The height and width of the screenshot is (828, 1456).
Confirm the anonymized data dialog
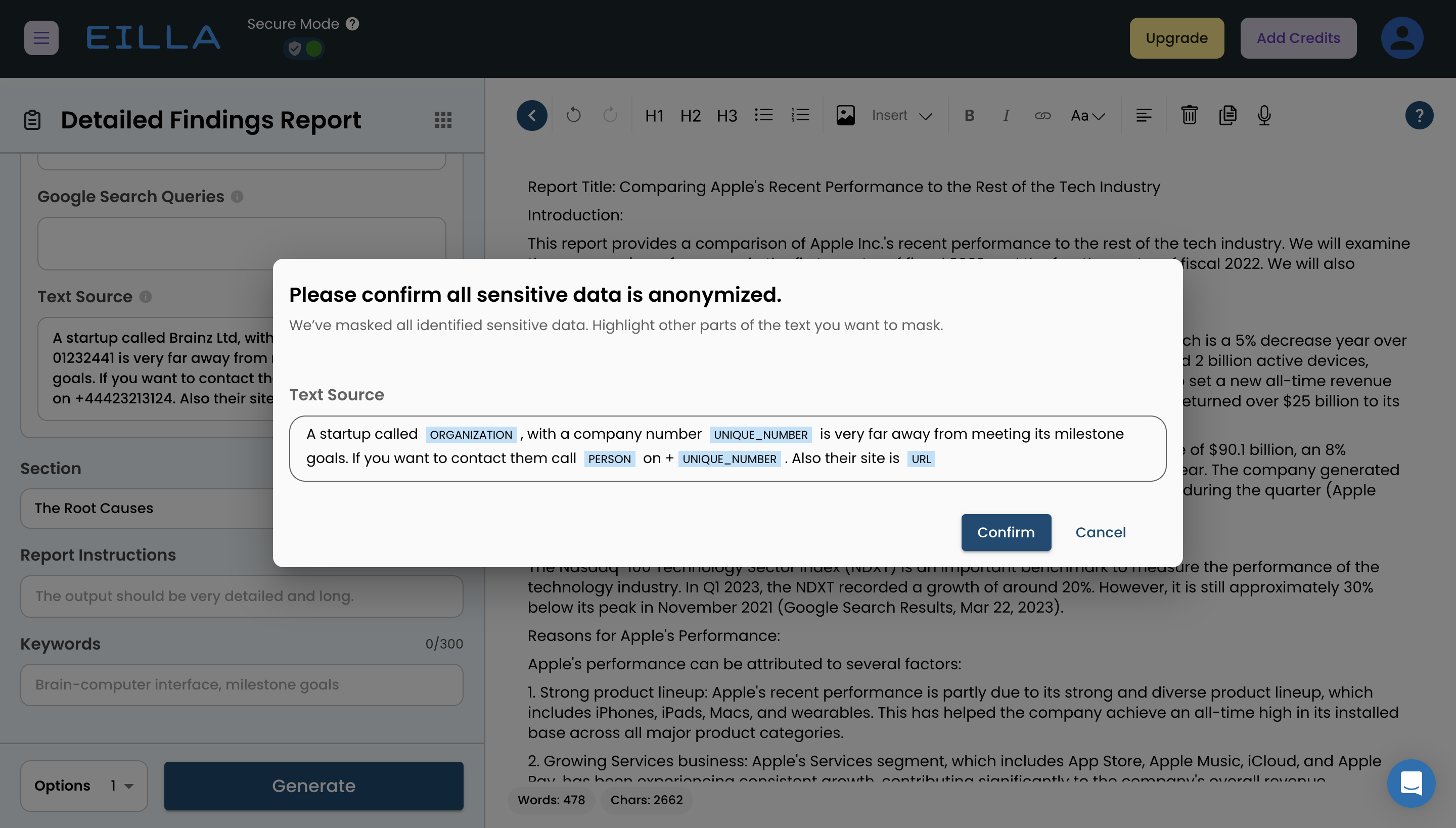[x=1006, y=532]
